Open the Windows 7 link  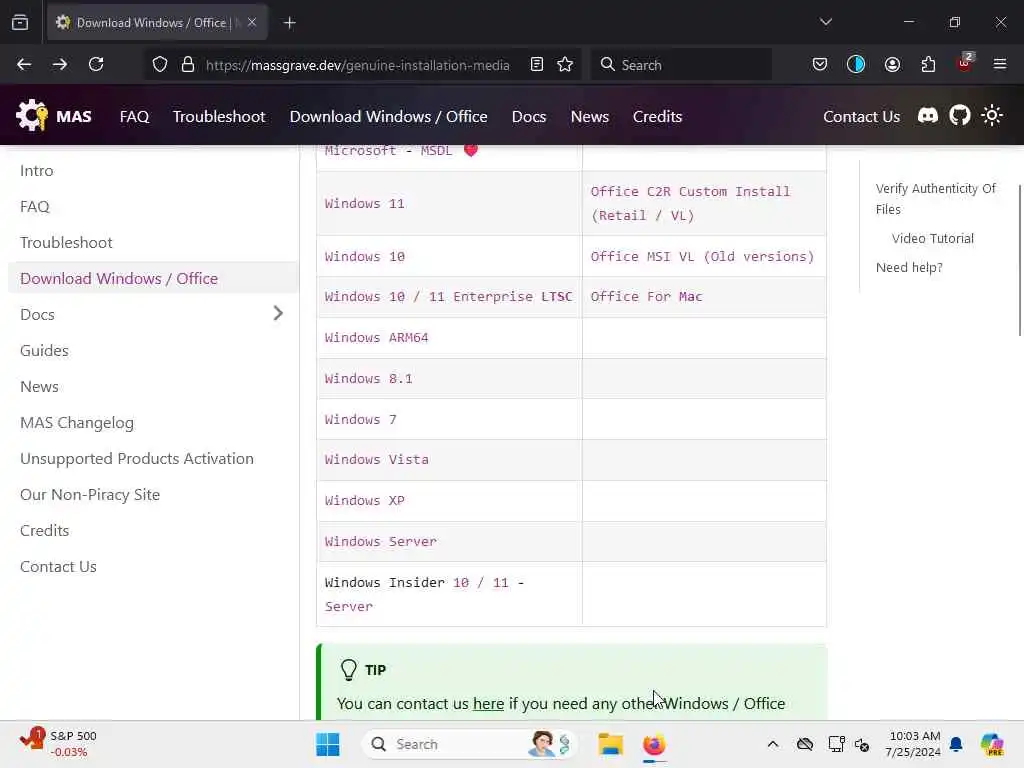point(360,419)
